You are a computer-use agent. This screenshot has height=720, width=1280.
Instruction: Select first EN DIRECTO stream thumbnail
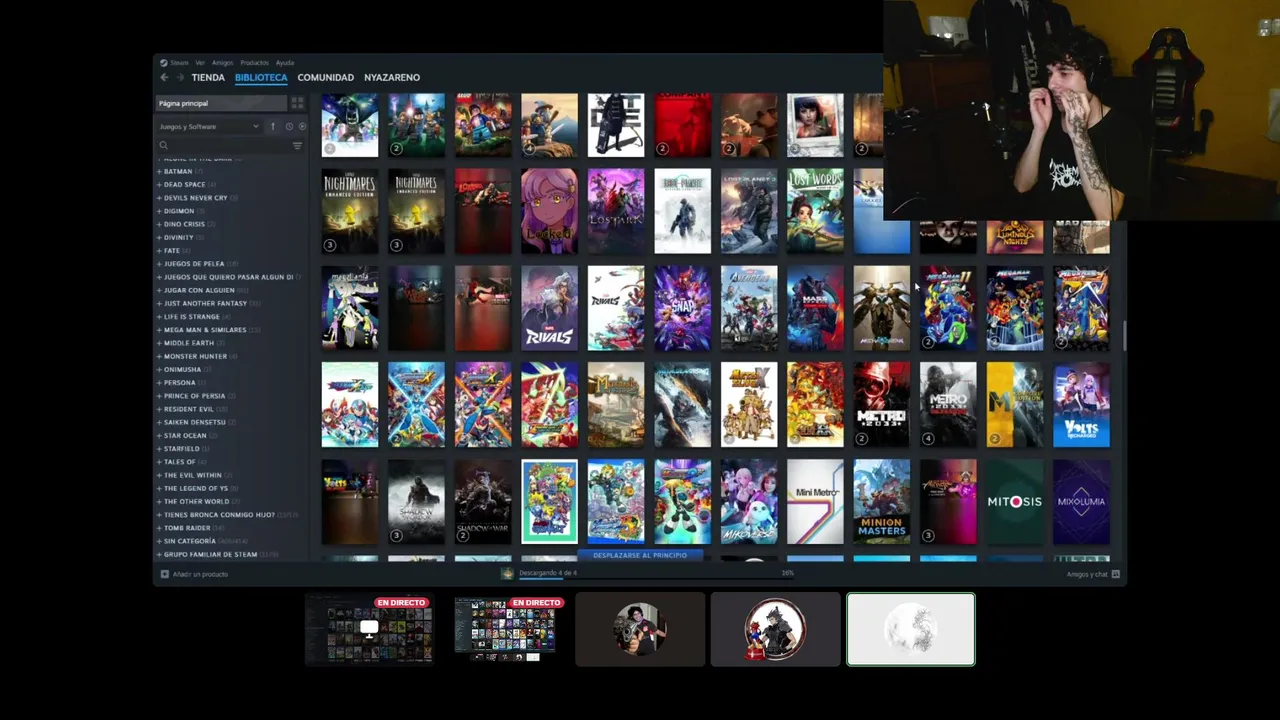[369, 629]
